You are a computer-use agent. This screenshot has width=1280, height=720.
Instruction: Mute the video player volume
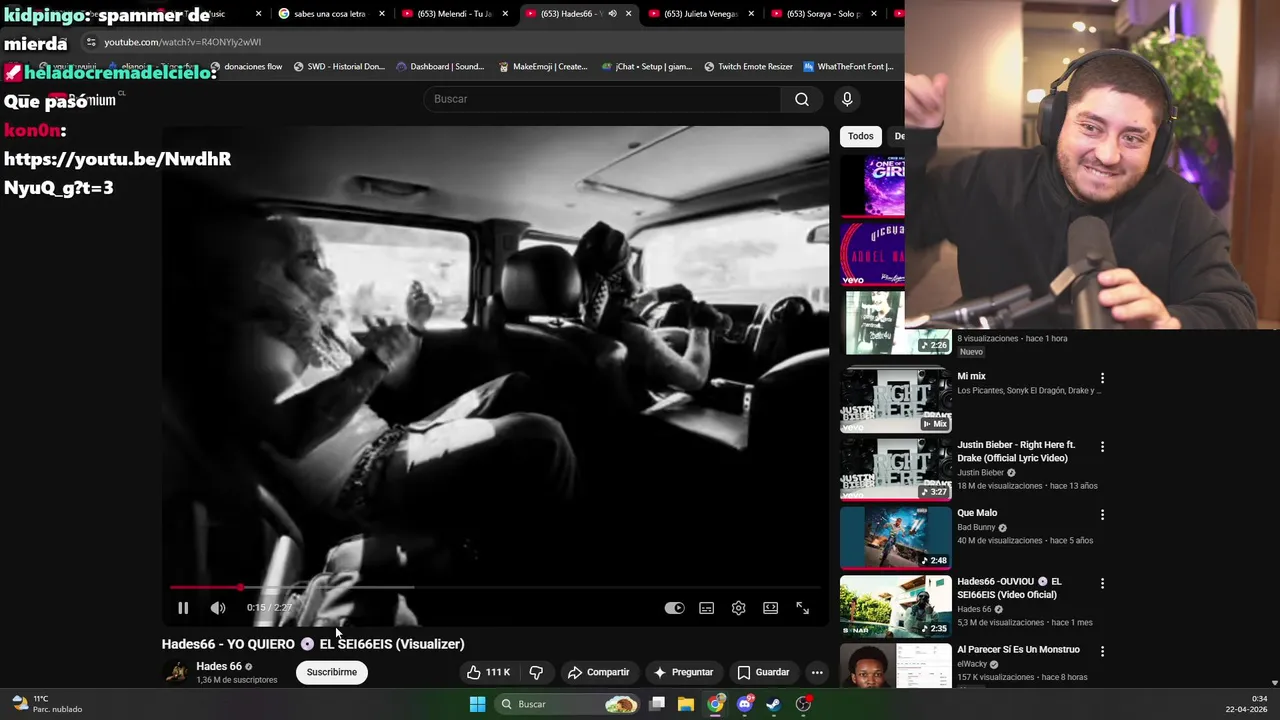point(218,608)
